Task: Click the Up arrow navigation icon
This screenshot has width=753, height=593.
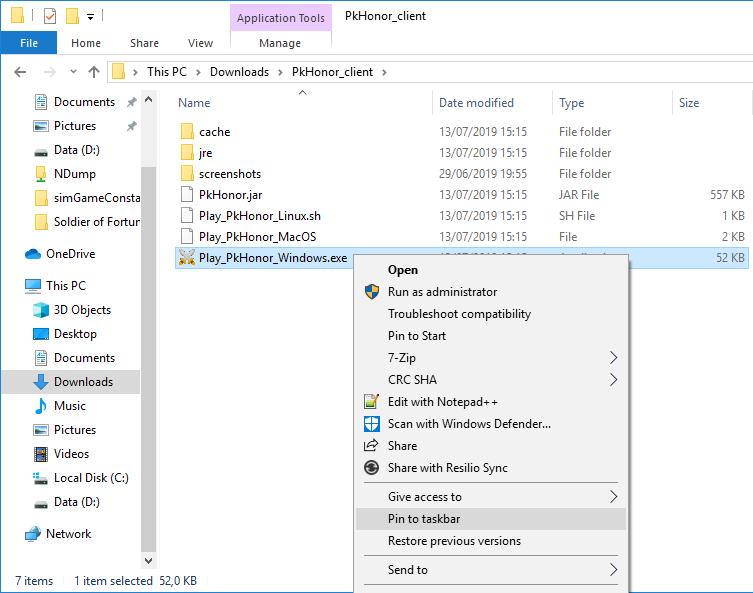Action: pyautogui.click(x=94, y=72)
